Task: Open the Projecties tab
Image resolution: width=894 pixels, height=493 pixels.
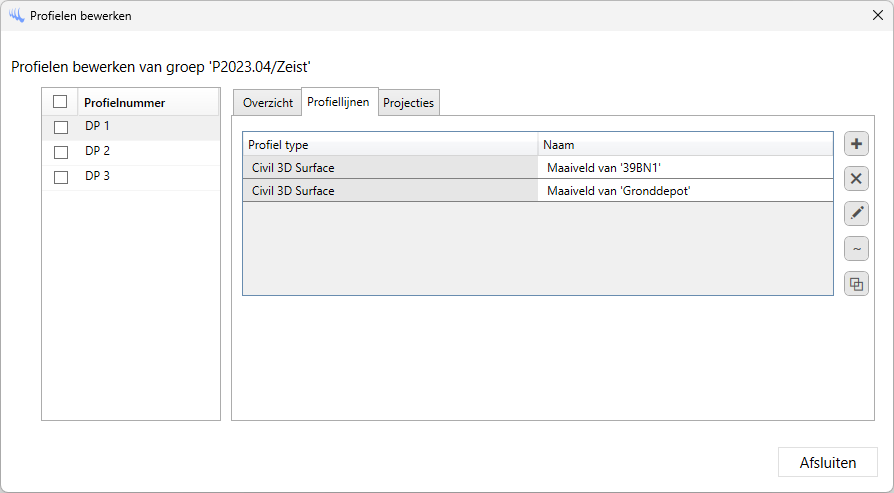Action: point(409,103)
